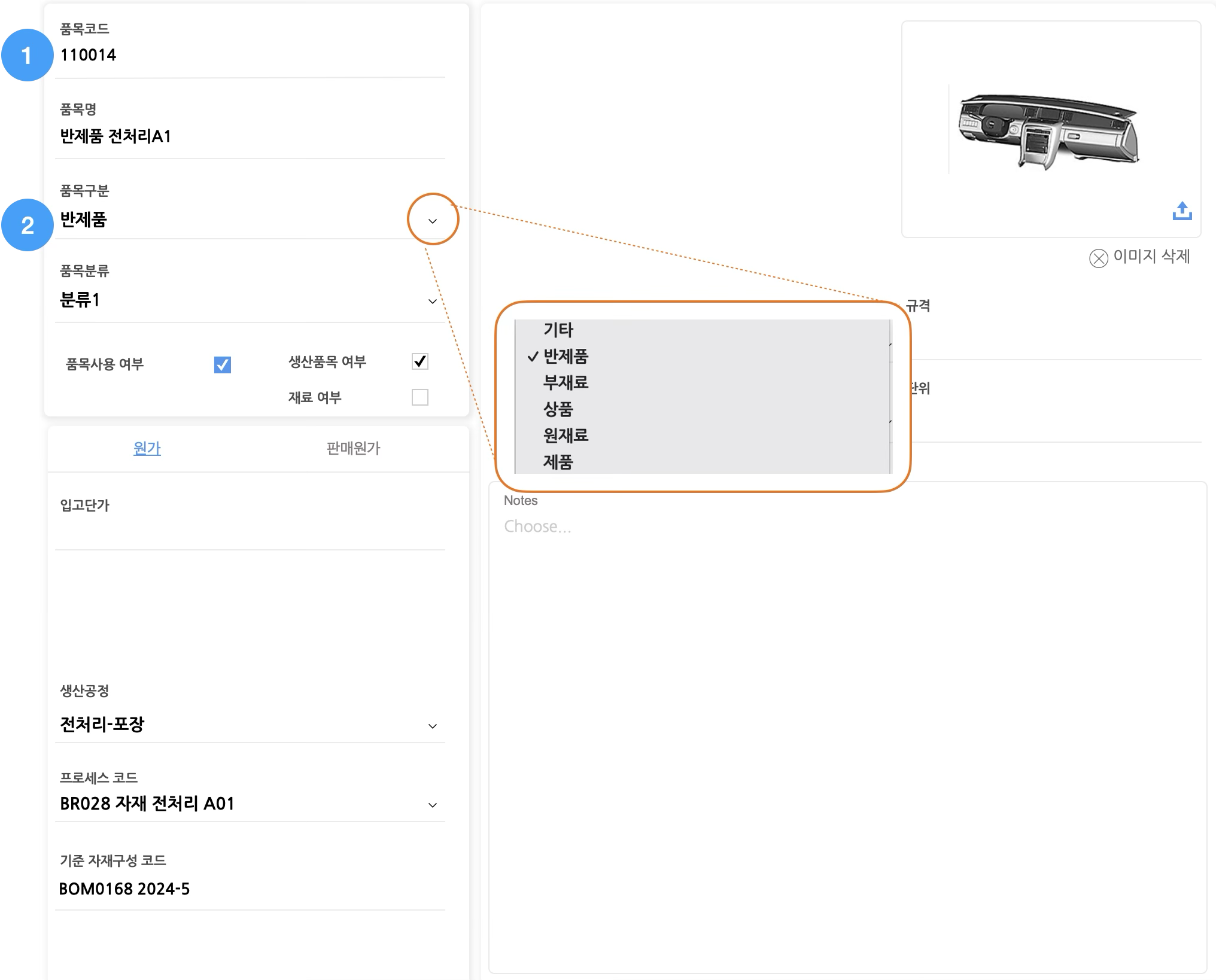The image size is (1216, 980).
Task: Open the 품목구분 dropdown chevron
Action: pos(433,221)
